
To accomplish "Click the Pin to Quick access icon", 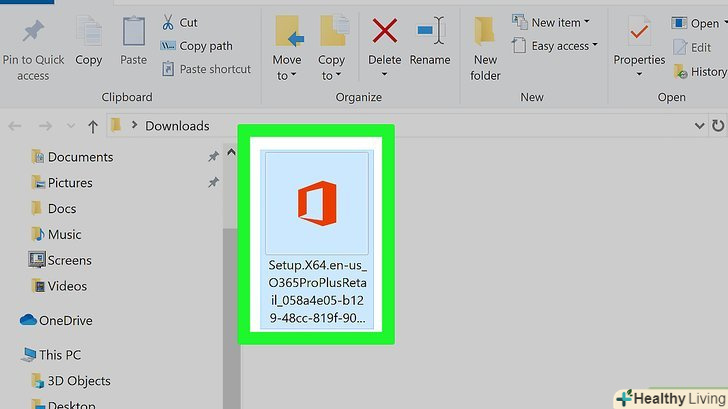I will click(x=32, y=32).
